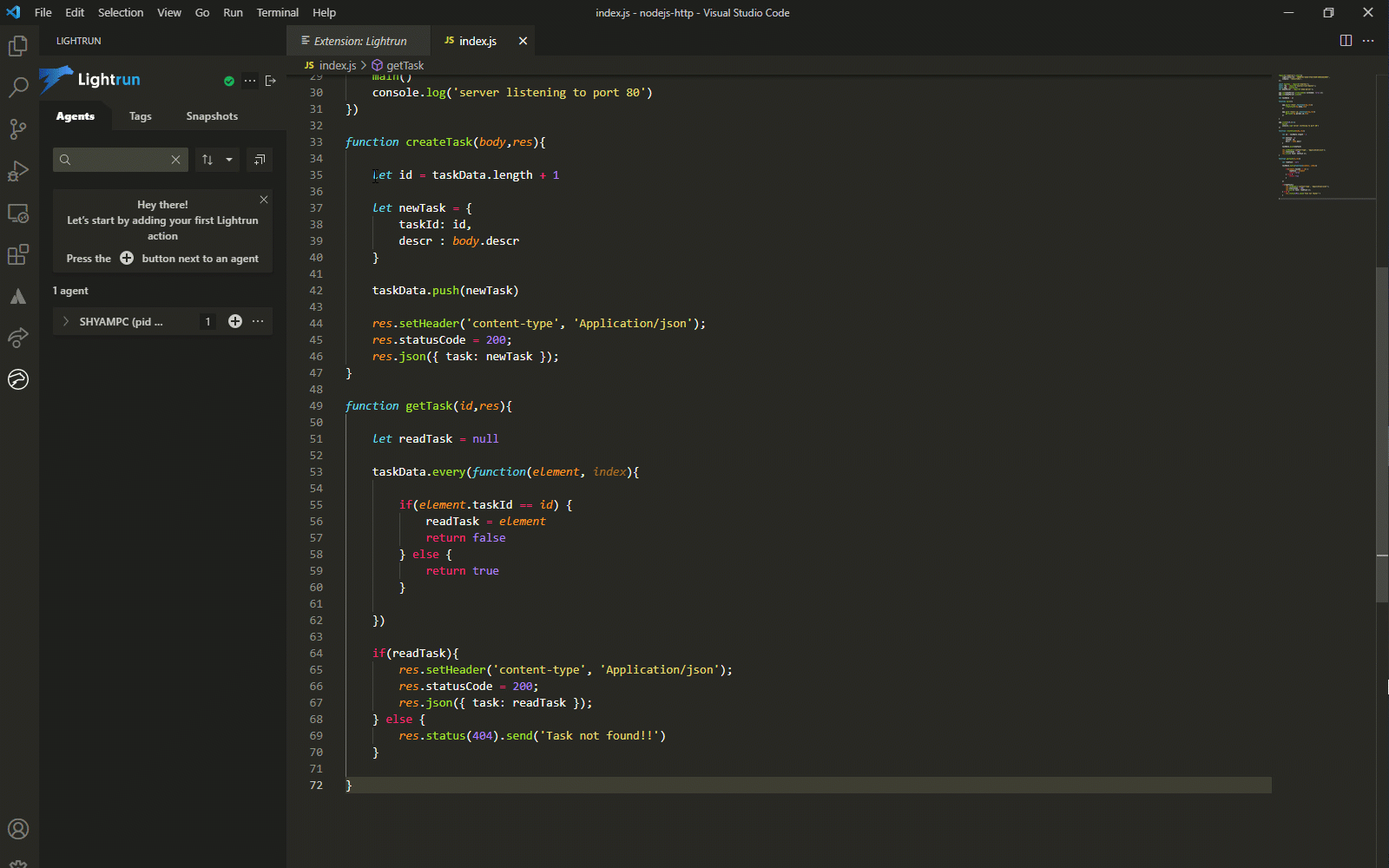The image size is (1389, 868).
Task: Switch to the Snapshots tab
Action: pyautogui.click(x=212, y=116)
